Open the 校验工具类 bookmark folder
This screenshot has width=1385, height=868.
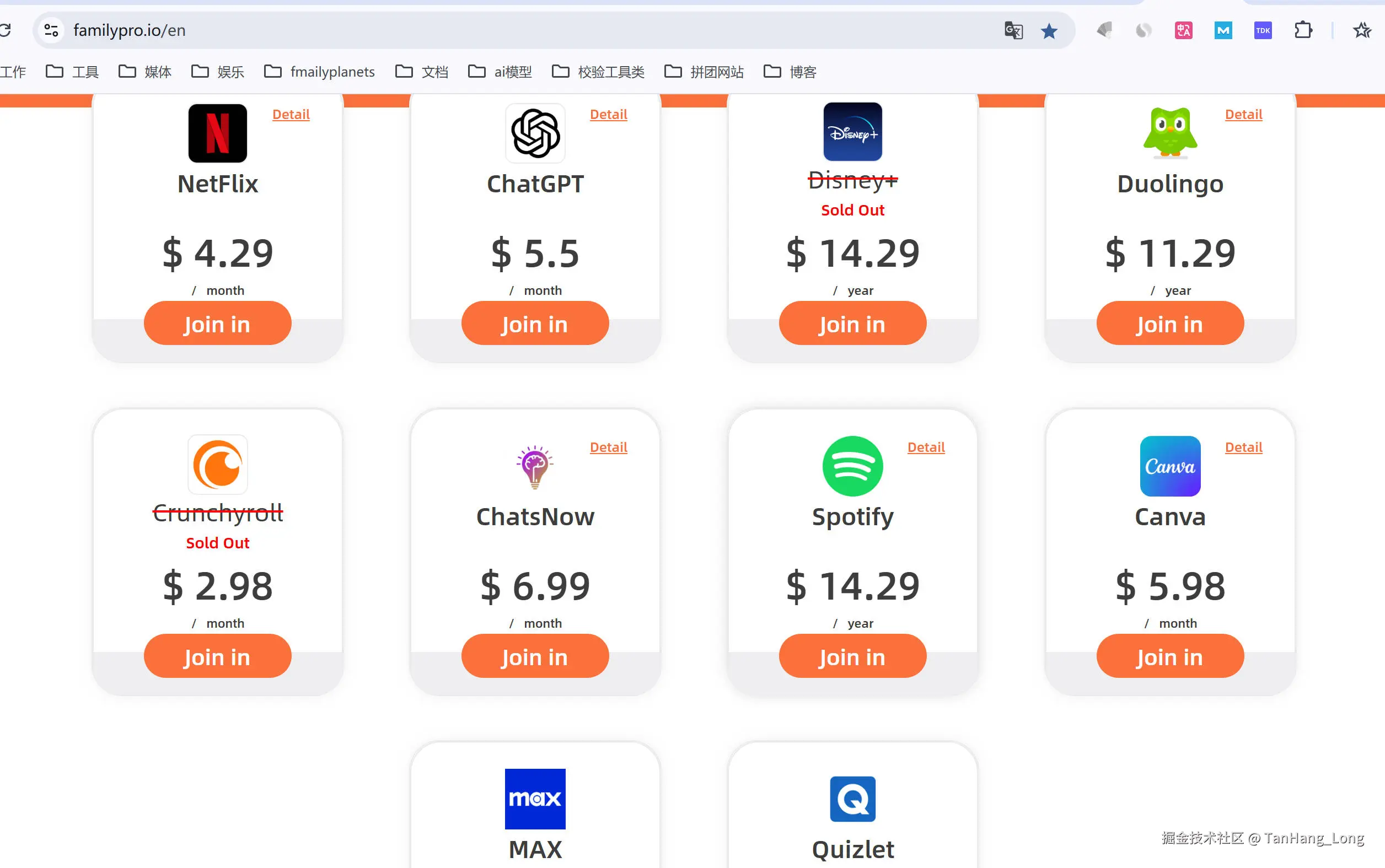point(598,72)
